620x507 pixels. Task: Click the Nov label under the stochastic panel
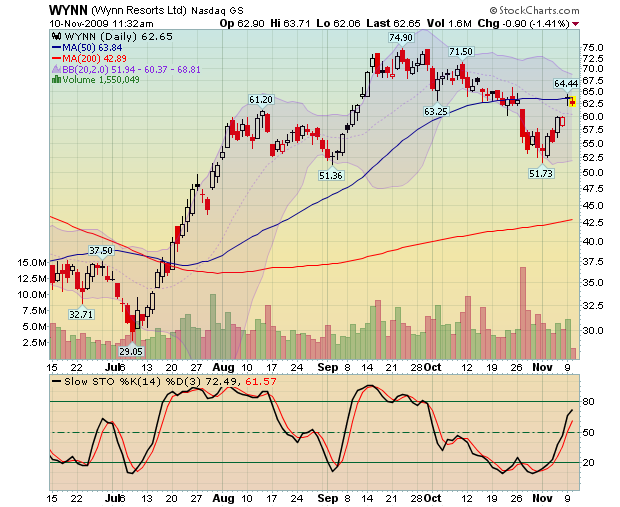pyautogui.click(x=542, y=498)
